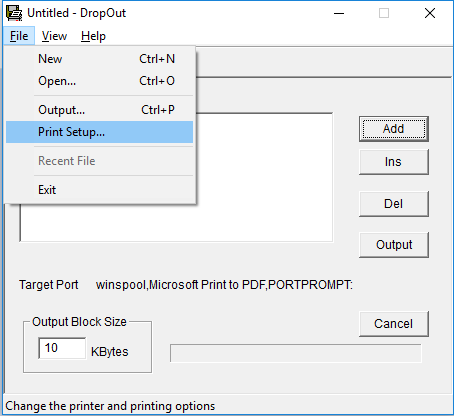
Task: Click the Add button
Action: [x=394, y=129]
